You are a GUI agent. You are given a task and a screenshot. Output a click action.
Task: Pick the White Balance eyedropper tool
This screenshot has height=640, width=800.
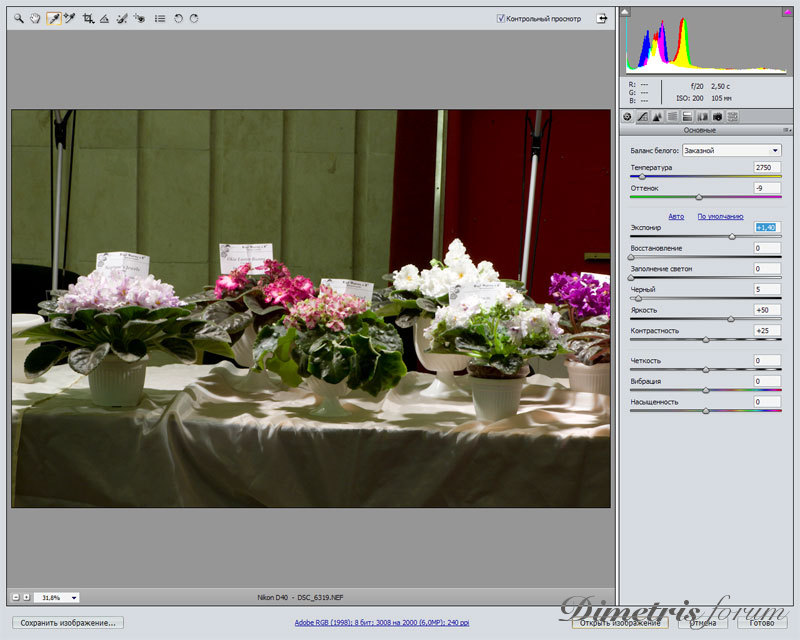53,18
